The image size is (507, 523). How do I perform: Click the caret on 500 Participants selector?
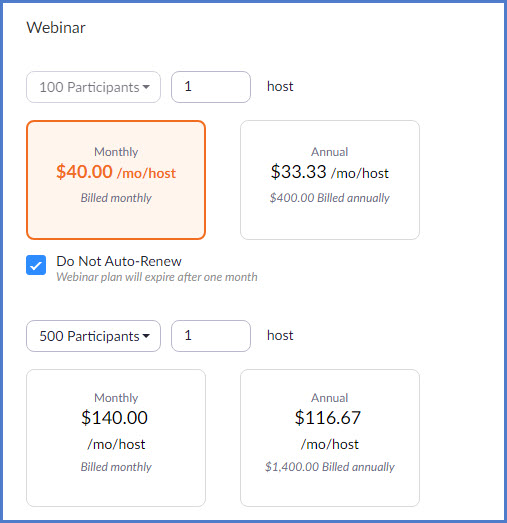coord(146,336)
